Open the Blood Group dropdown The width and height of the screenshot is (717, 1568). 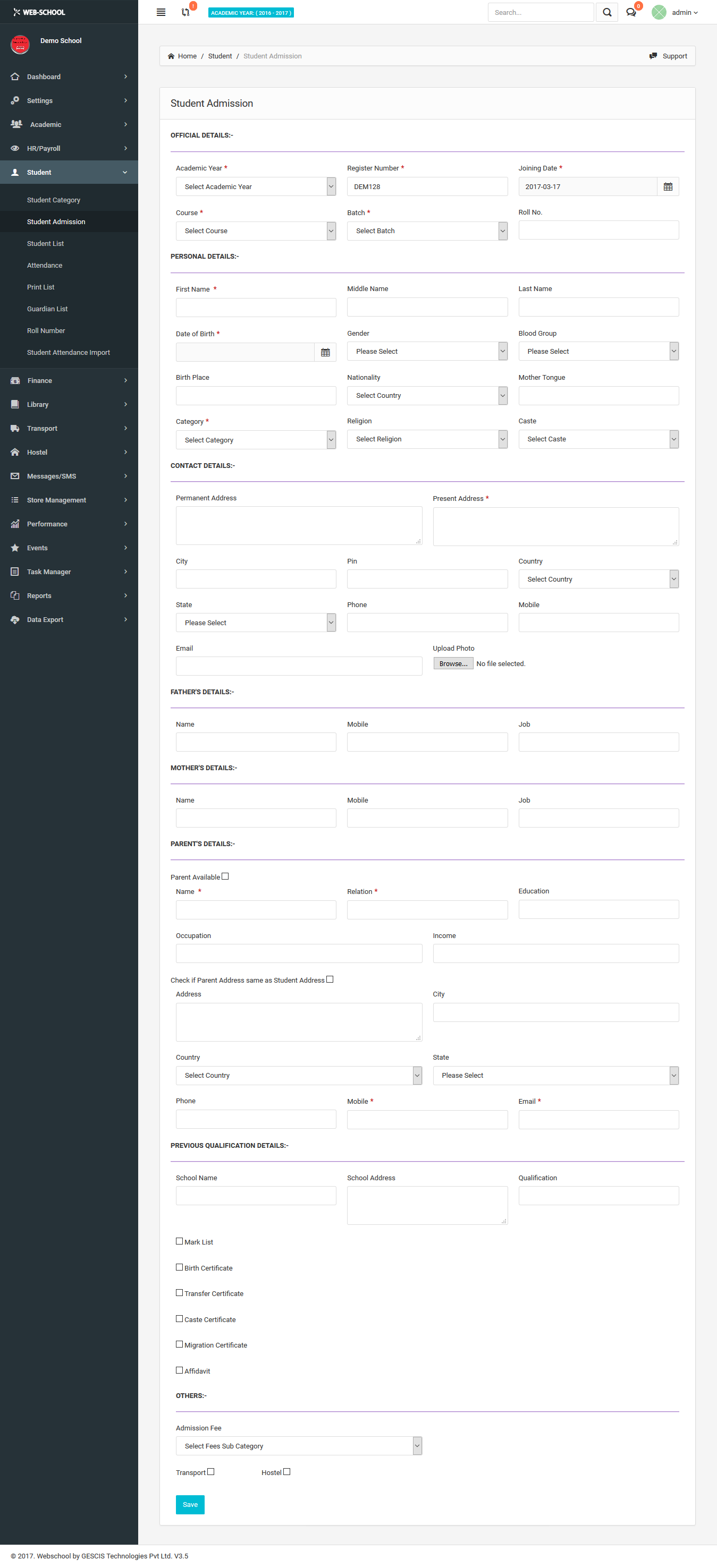pyautogui.click(x=598, y=351)
